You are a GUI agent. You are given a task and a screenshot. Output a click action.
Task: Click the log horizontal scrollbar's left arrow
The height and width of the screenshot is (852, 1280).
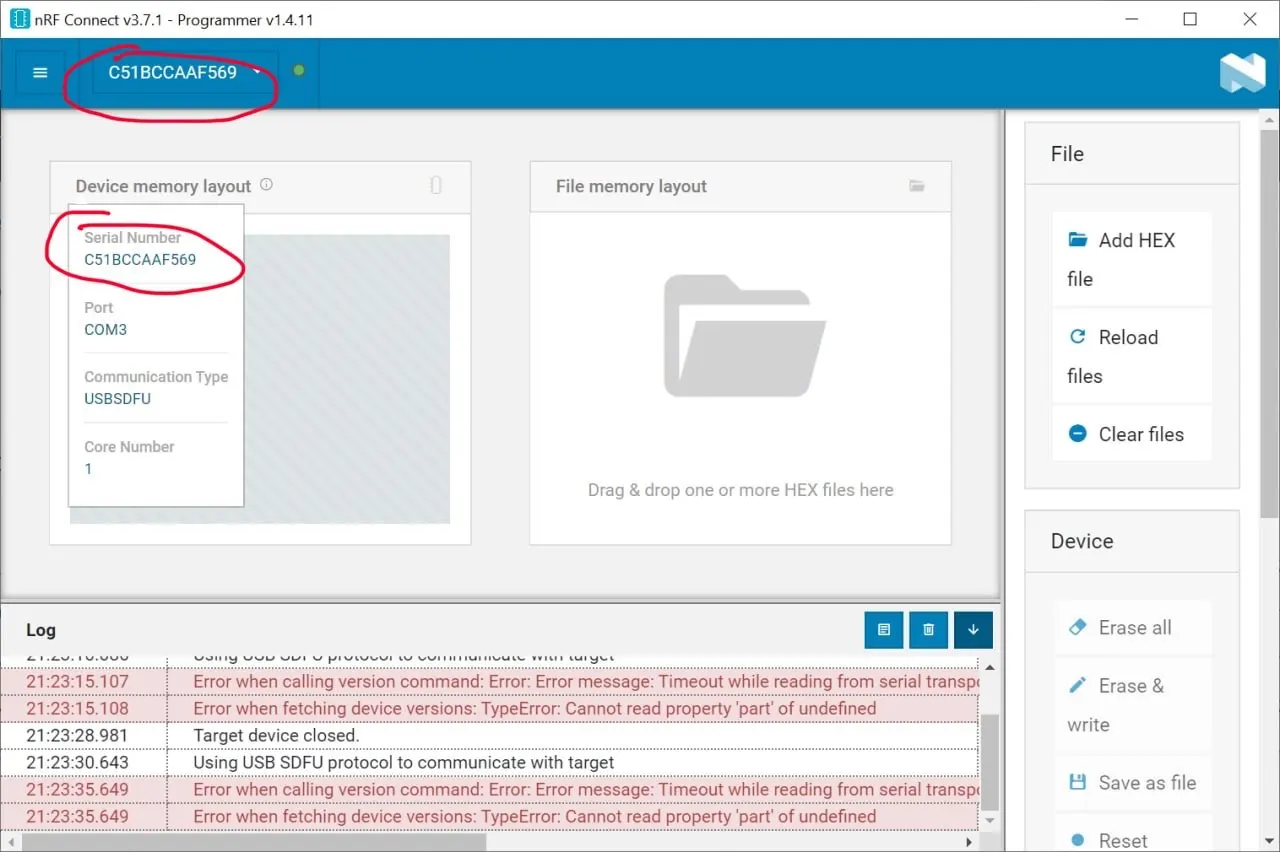9,843
